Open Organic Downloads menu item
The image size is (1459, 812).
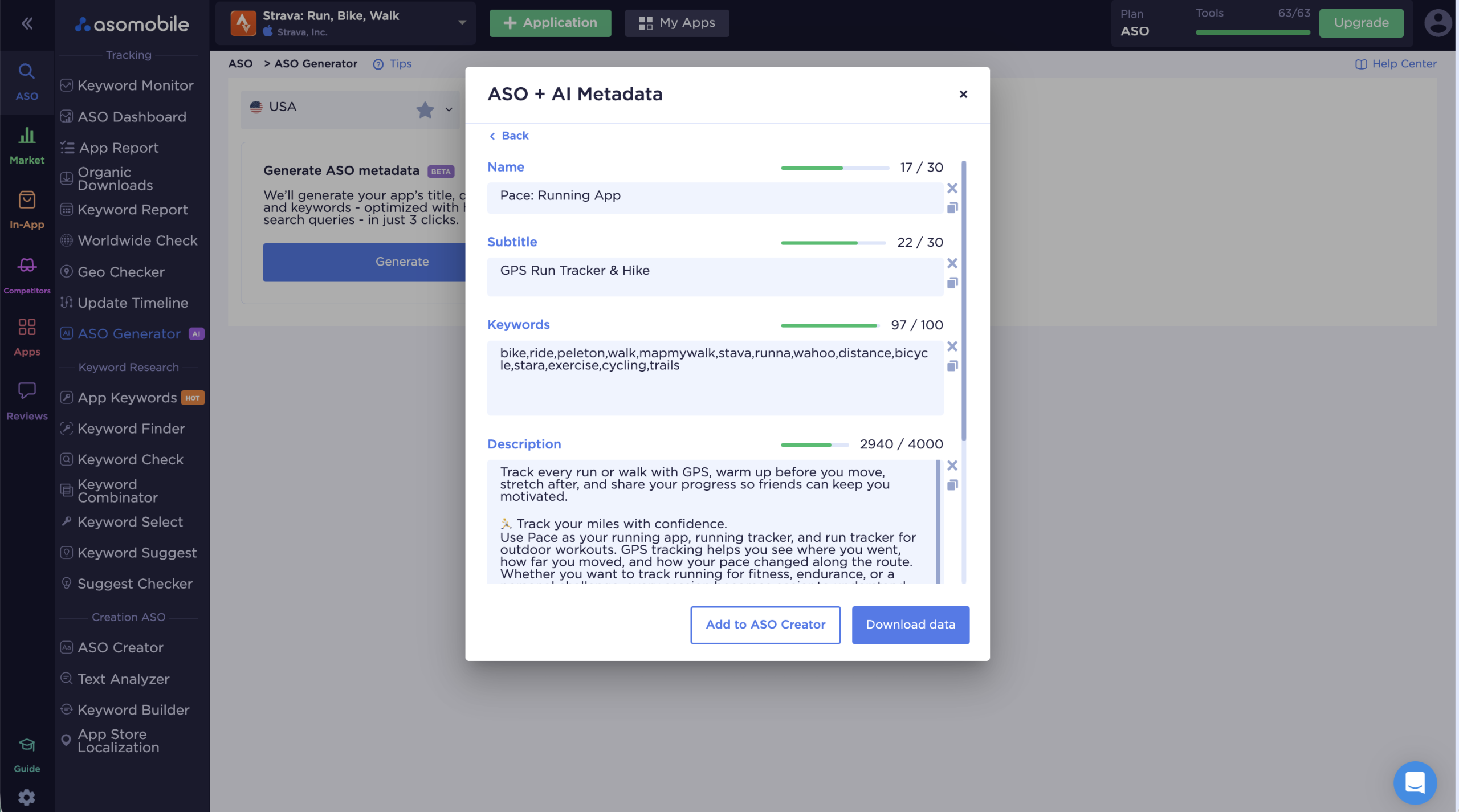[107, 179]
